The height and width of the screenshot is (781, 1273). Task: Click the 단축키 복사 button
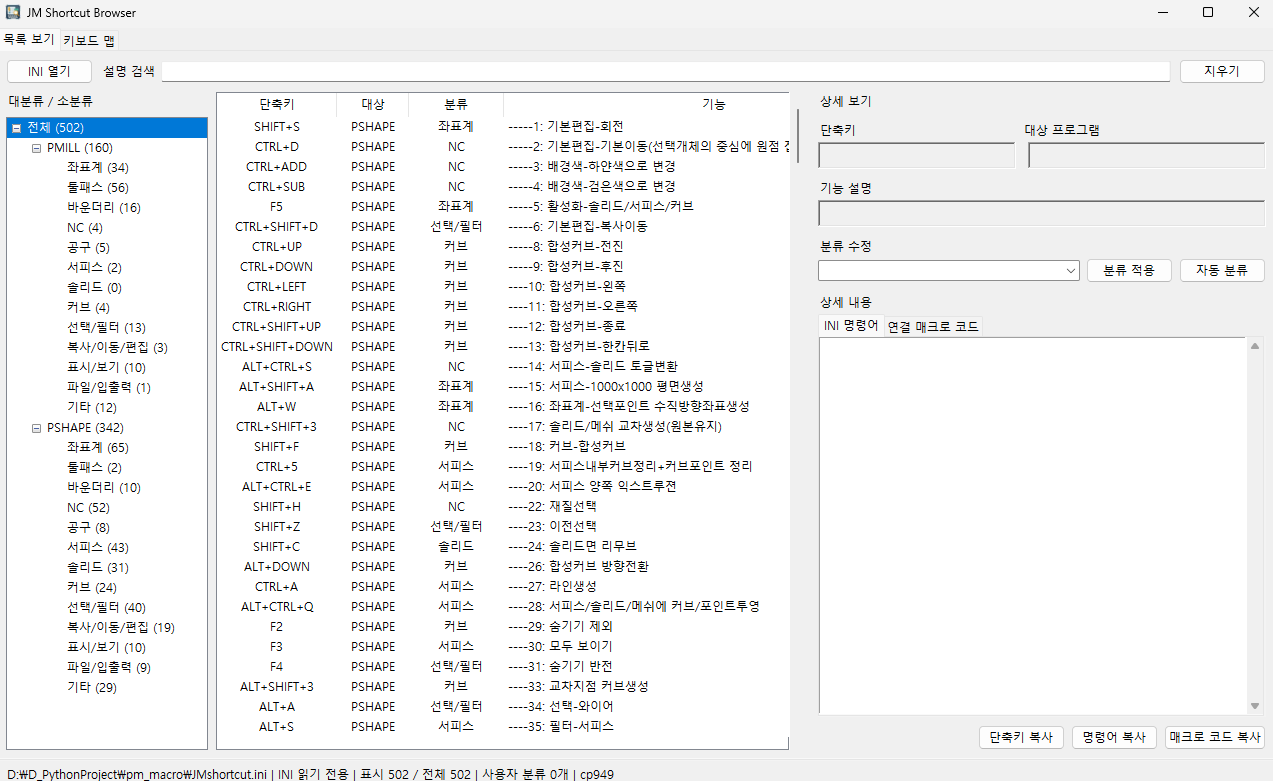pyautogui.click(x=1021, y=737)
